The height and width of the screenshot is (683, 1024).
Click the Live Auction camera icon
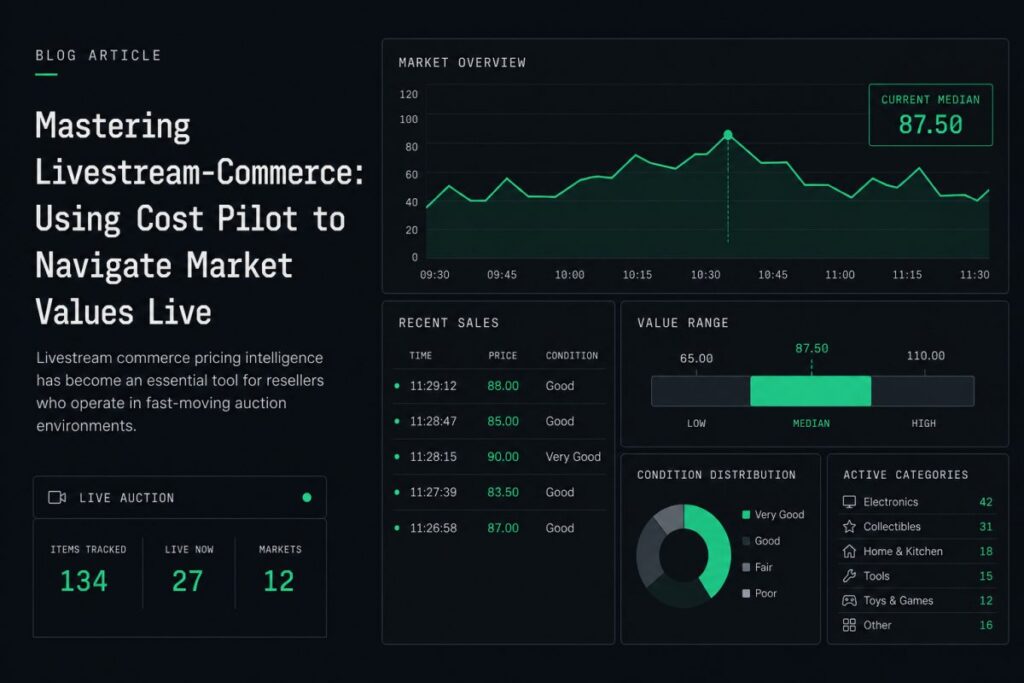57,498
